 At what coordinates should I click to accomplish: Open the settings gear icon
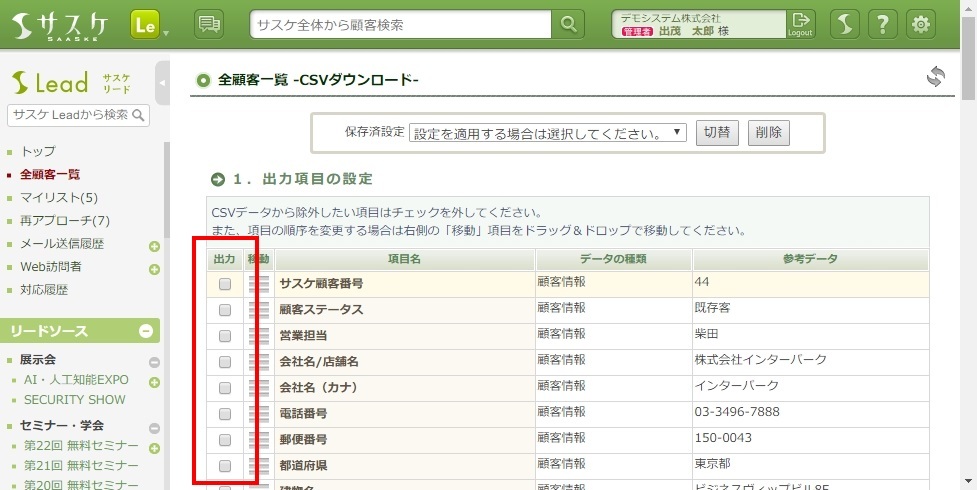coord(922,24)
